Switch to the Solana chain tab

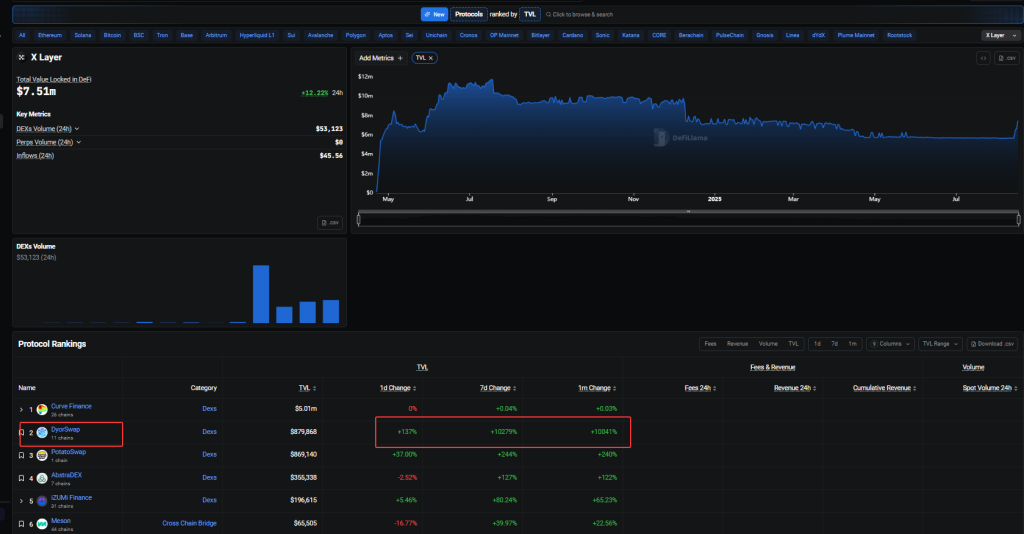click(x=82, y=35)
